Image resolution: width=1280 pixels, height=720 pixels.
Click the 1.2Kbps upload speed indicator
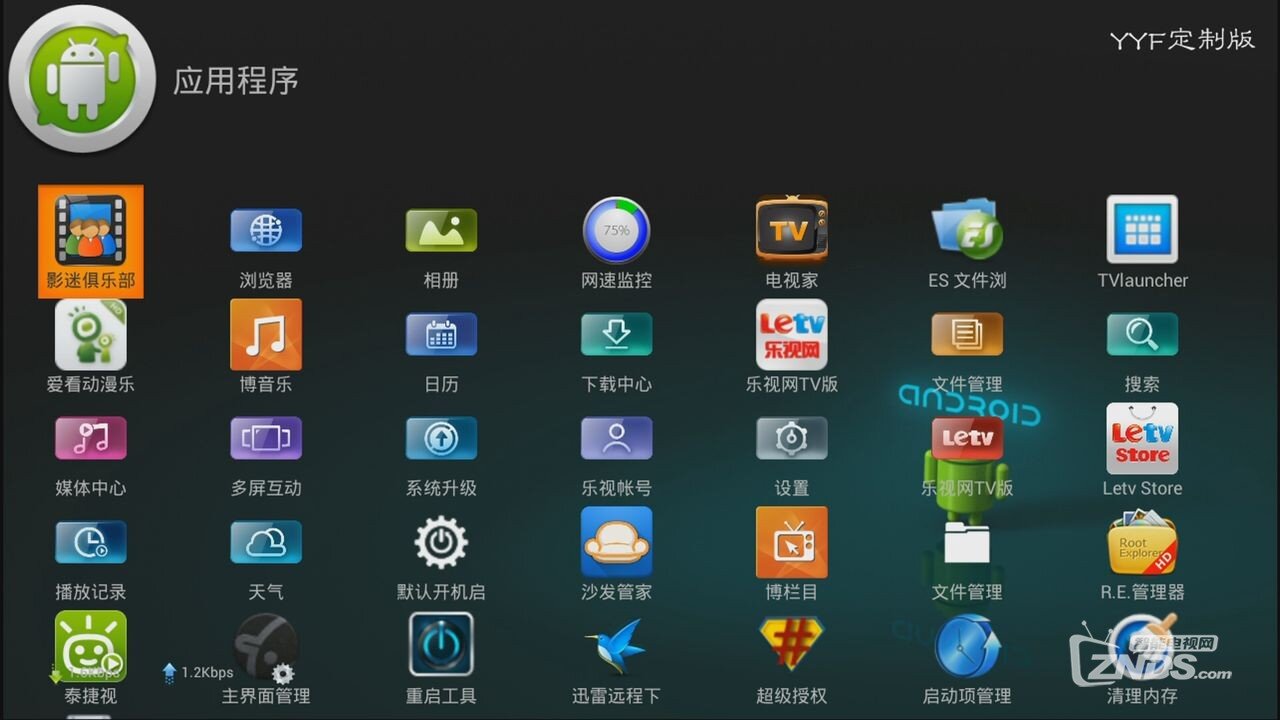pos(198,673)
